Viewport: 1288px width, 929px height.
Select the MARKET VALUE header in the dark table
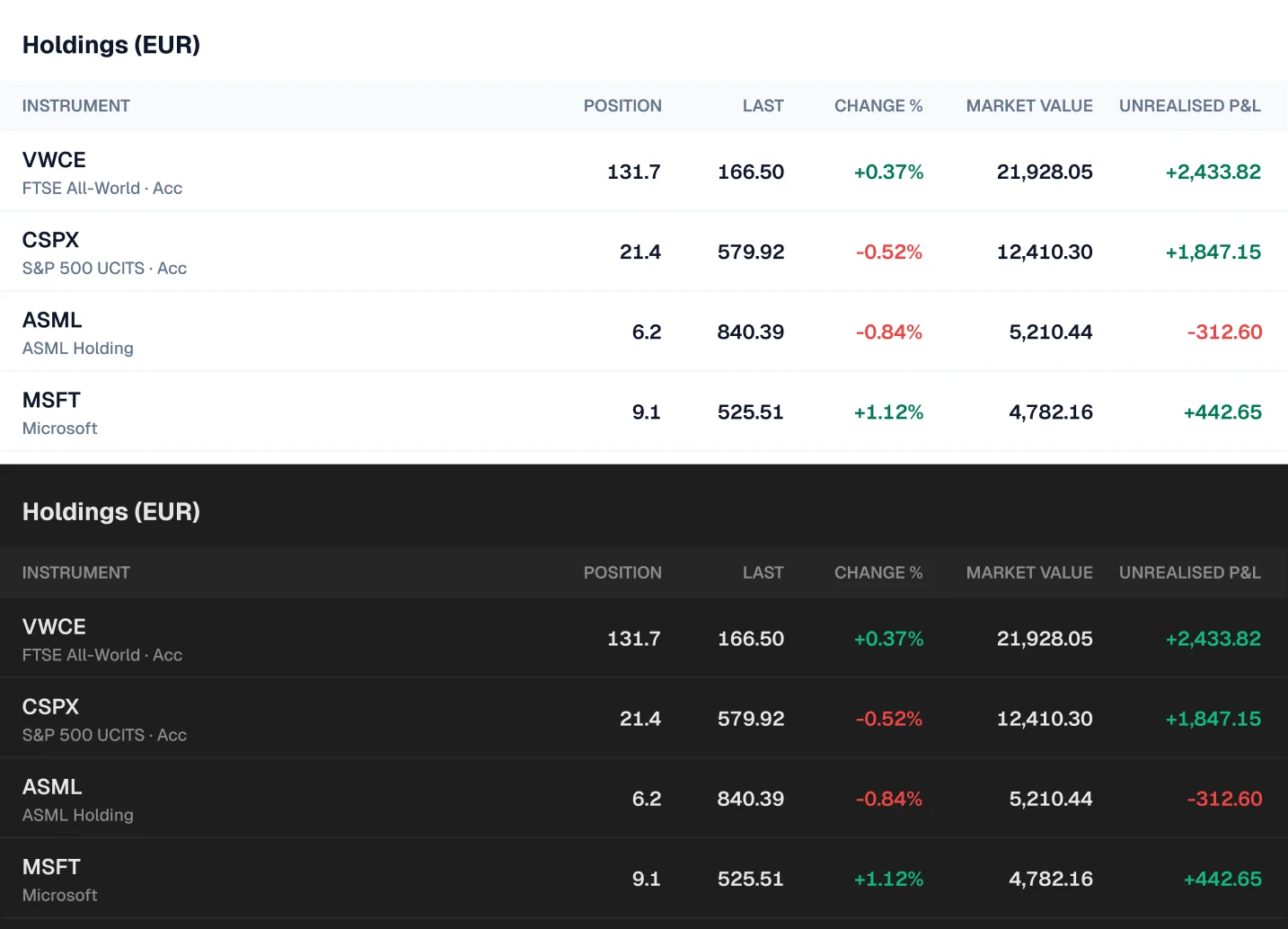click(x=1029, y=573)
